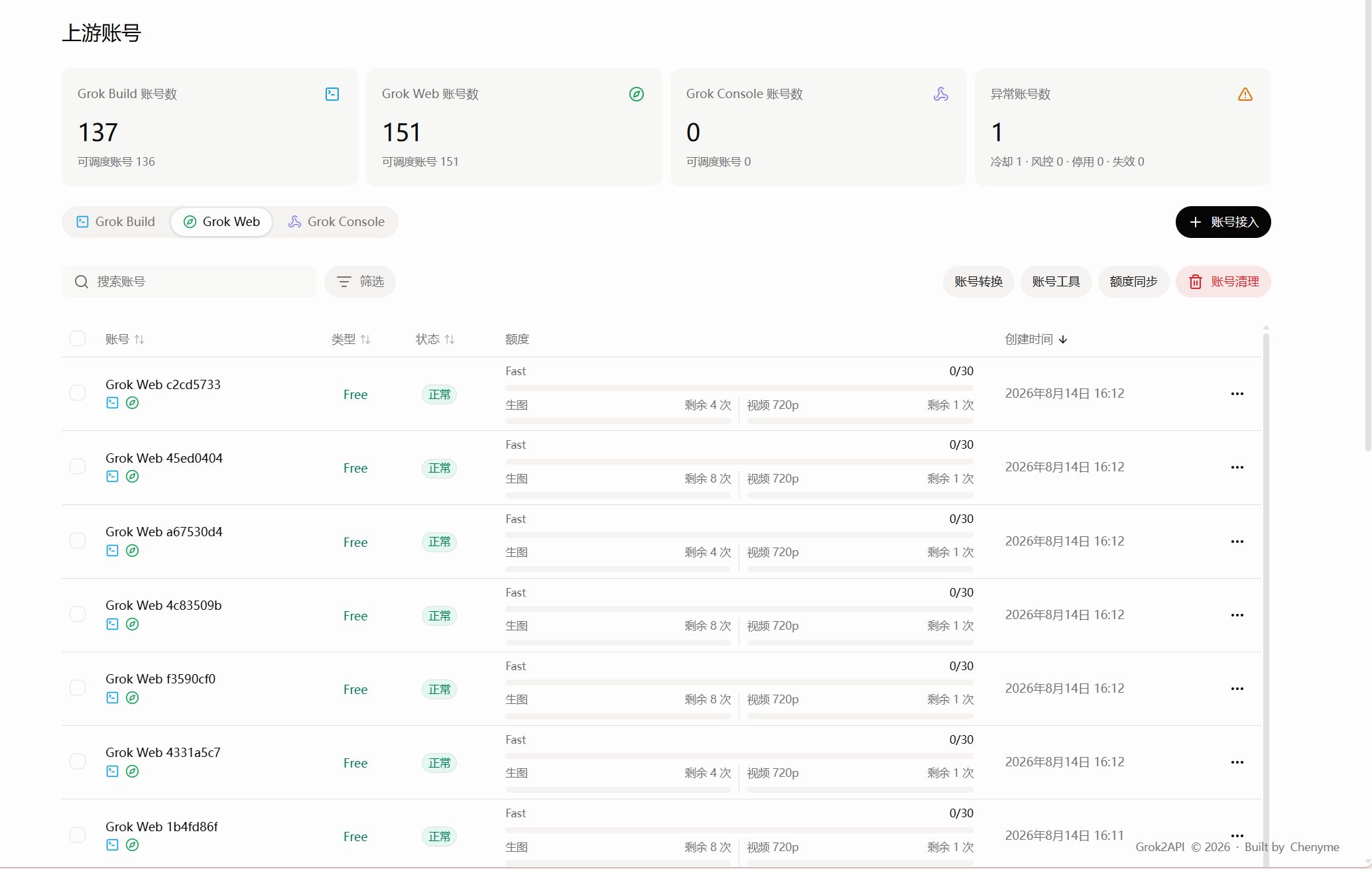Click the Chenyme footer link
Screen dimensions: 1372x869
click(1314, 847)
